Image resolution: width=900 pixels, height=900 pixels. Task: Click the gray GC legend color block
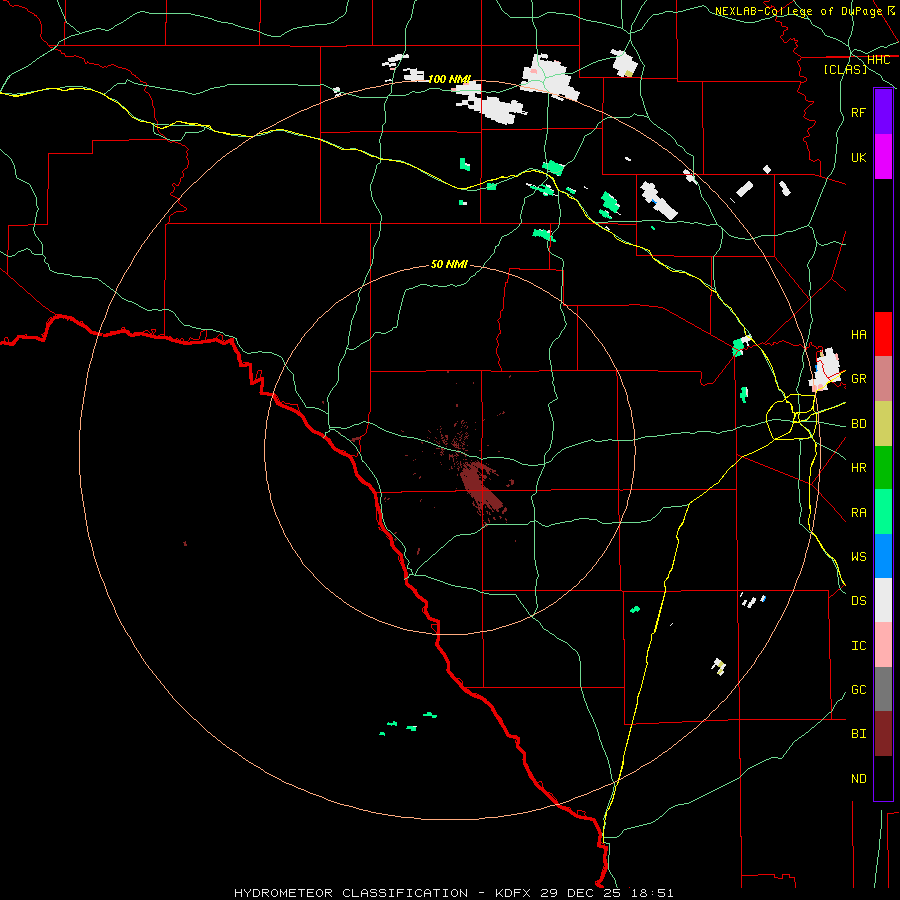pos(883,689)
